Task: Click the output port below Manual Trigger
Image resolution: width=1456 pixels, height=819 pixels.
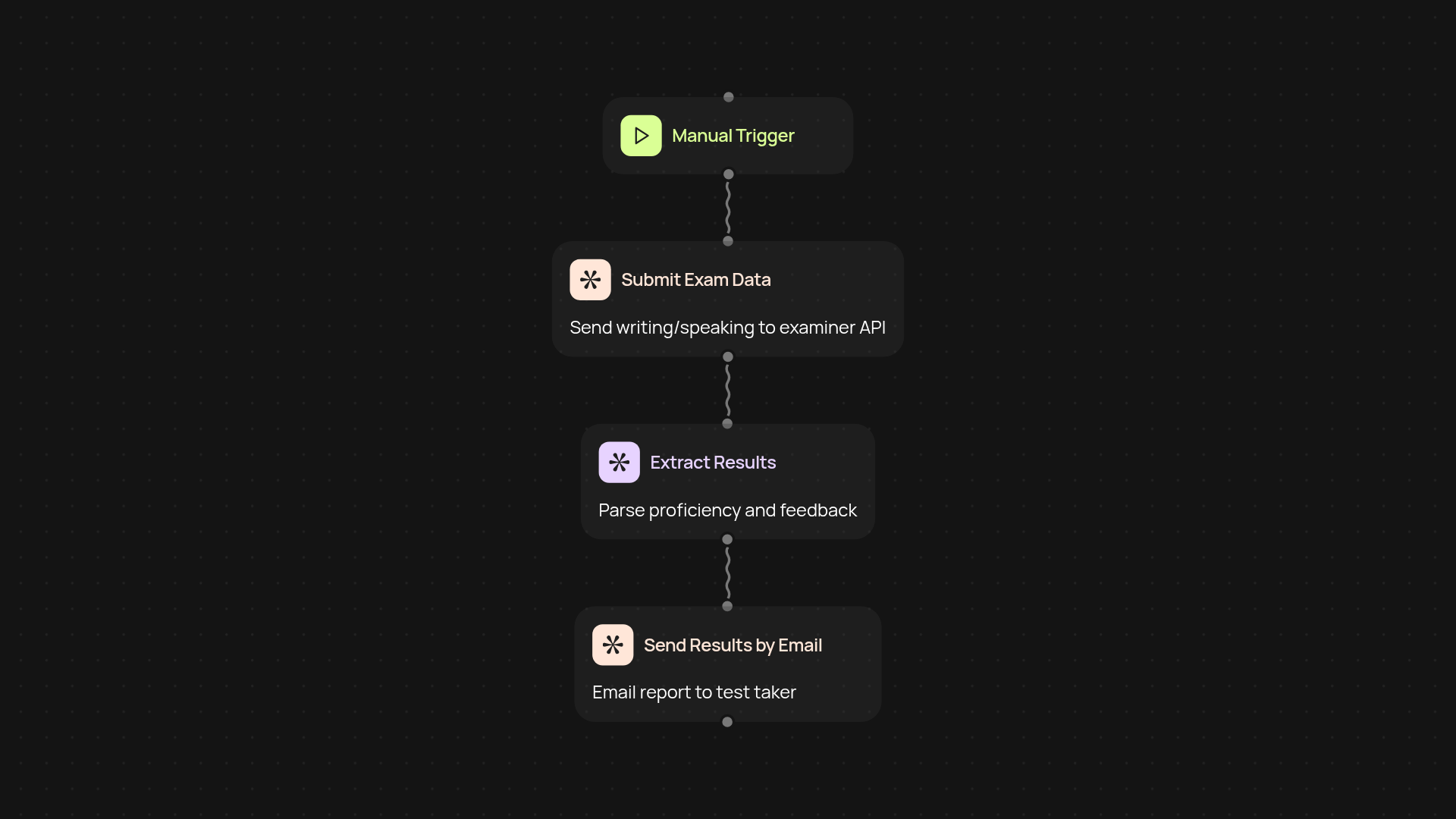Action: click(x=729, y=174)
